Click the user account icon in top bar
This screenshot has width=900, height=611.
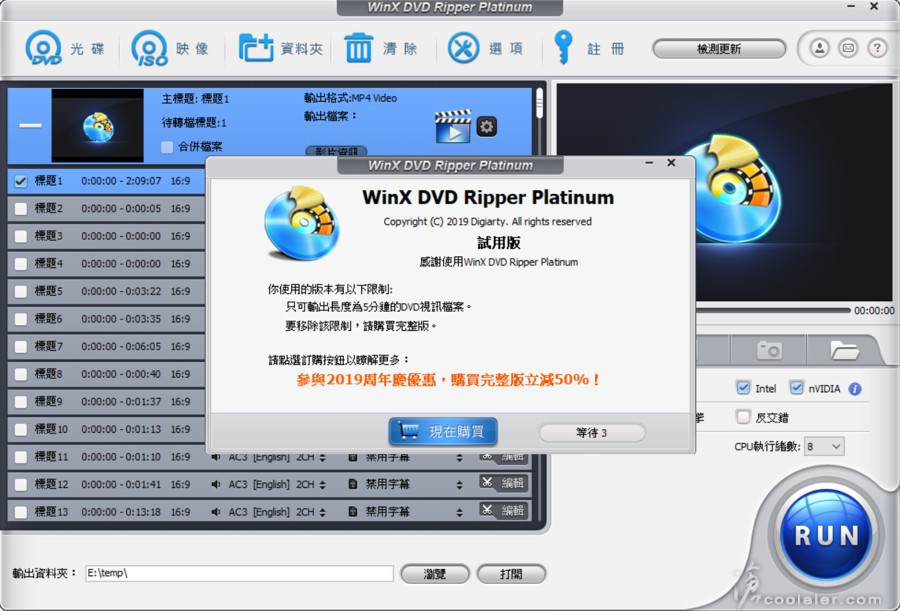820,48
